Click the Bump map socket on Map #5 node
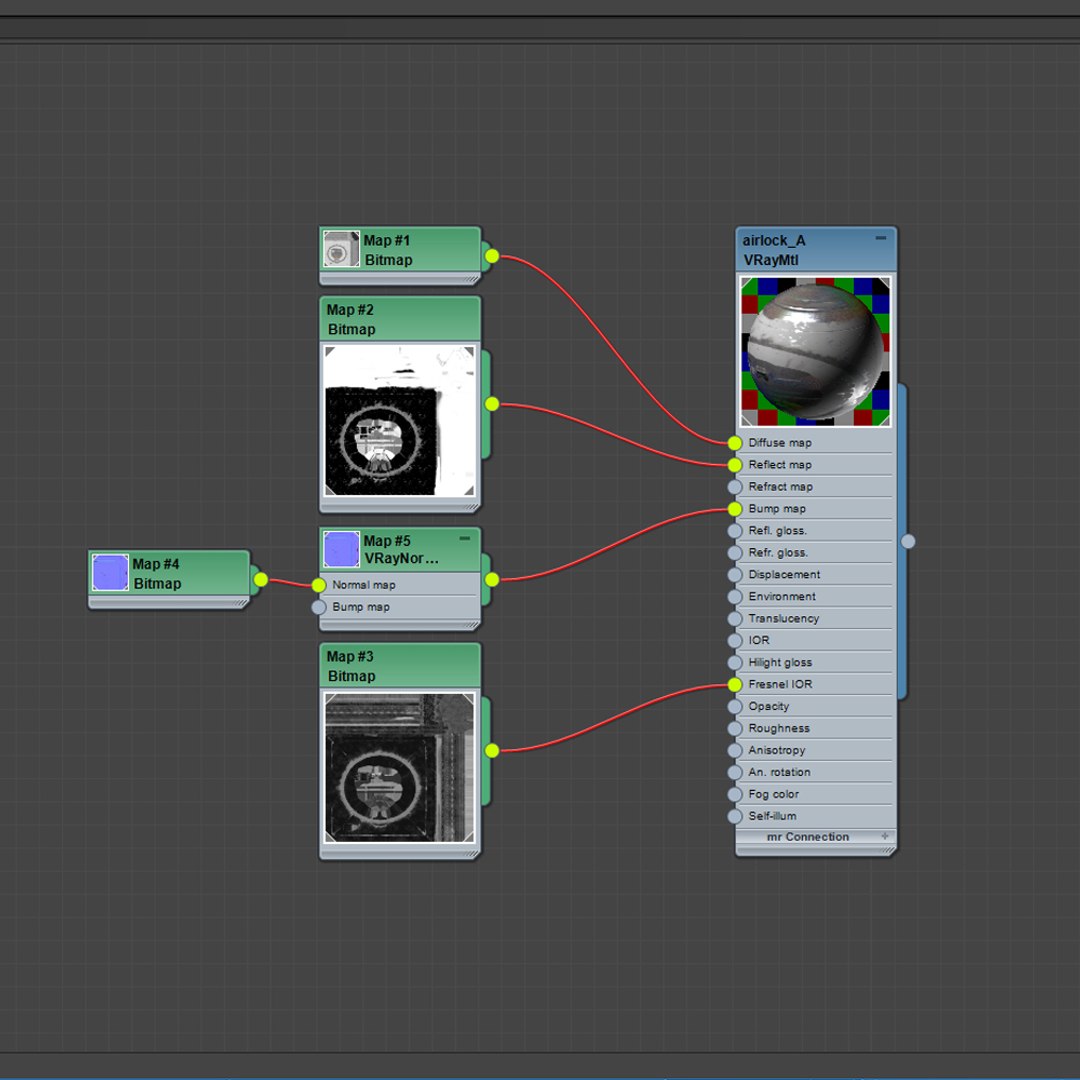This screenshot has height=1080, width=1080. click(x=318, y=608)
